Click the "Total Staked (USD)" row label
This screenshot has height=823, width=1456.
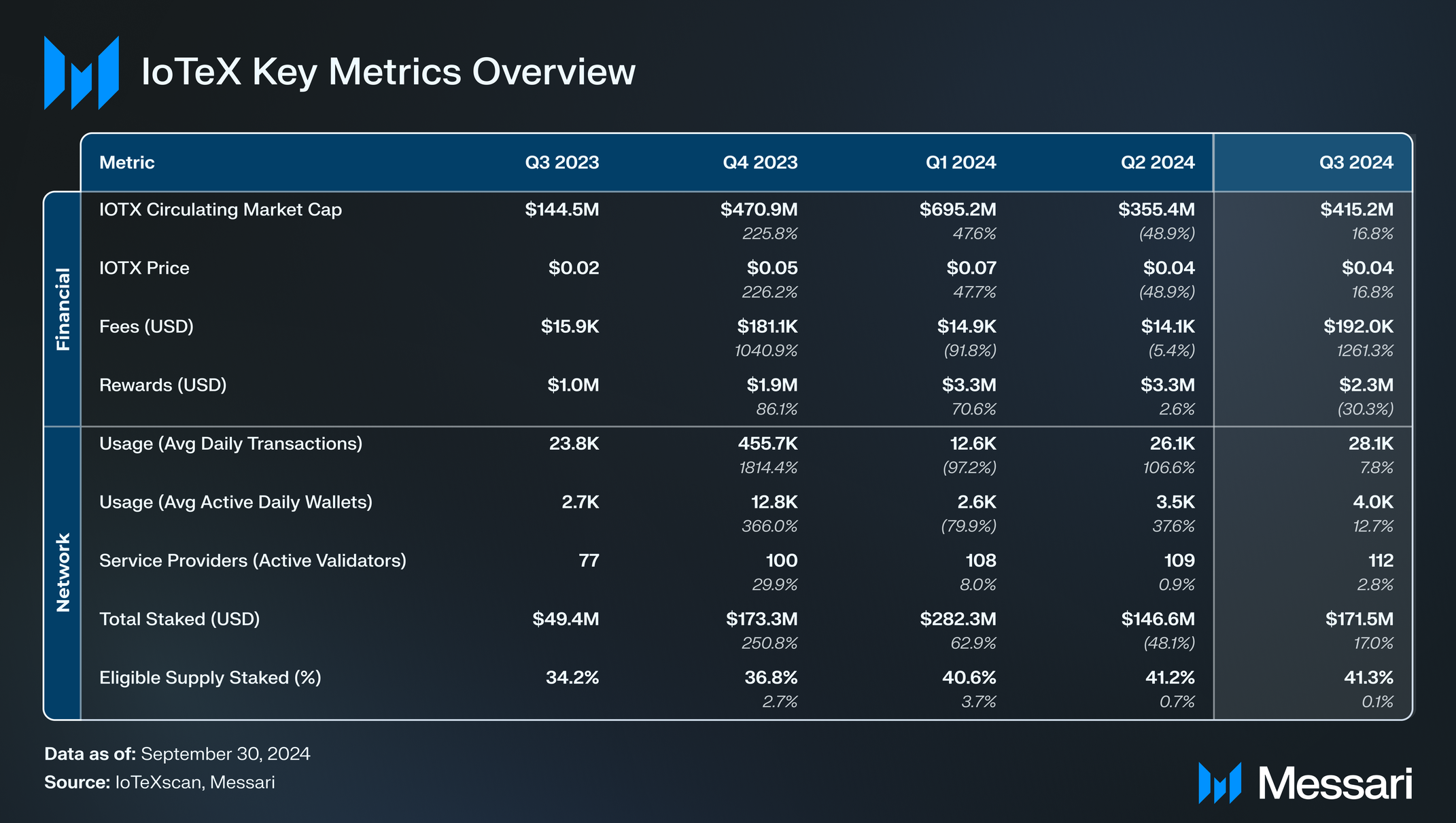tap(179, 619)
